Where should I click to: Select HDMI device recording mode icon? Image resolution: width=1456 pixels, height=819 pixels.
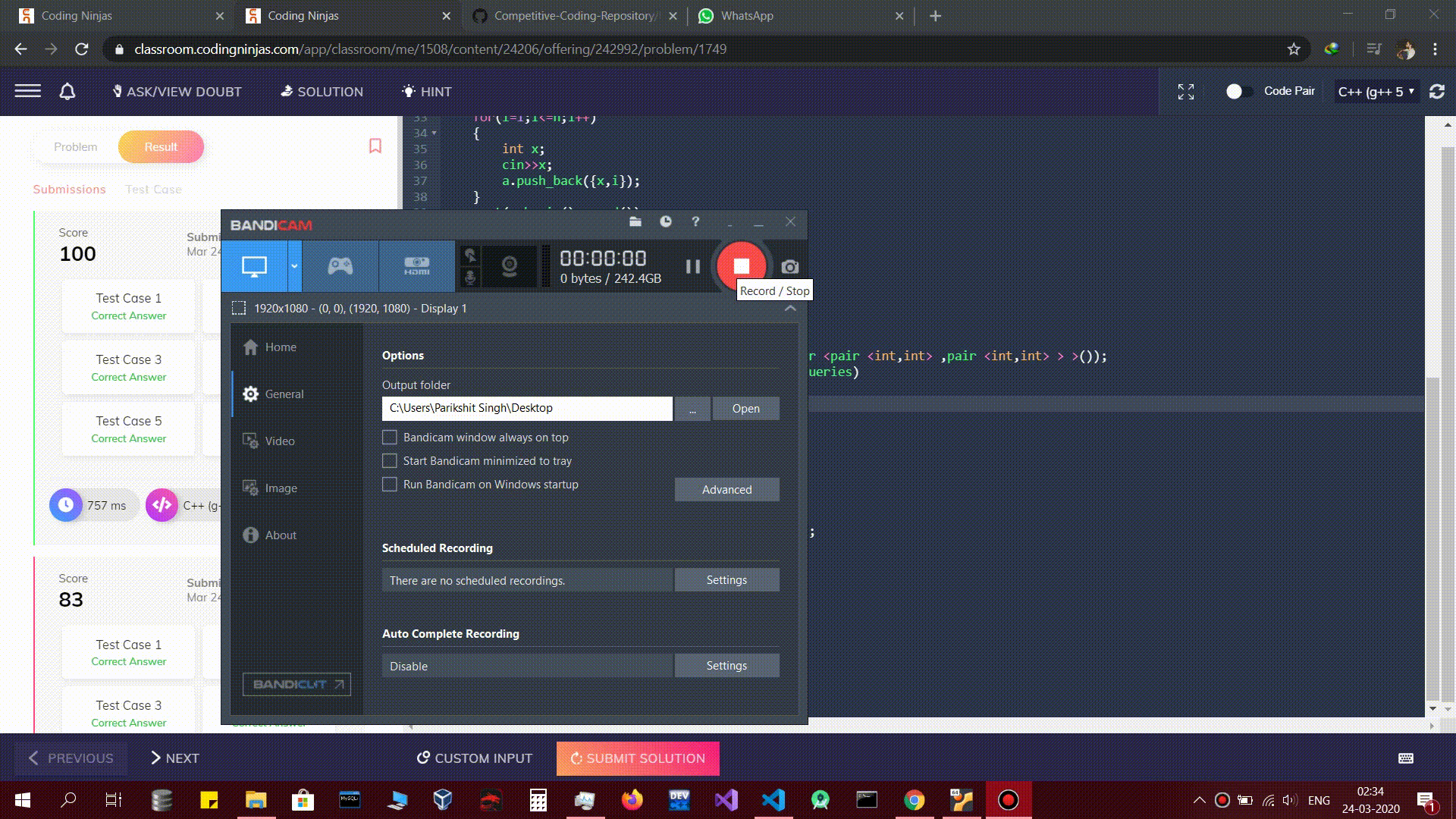[416, 266]
